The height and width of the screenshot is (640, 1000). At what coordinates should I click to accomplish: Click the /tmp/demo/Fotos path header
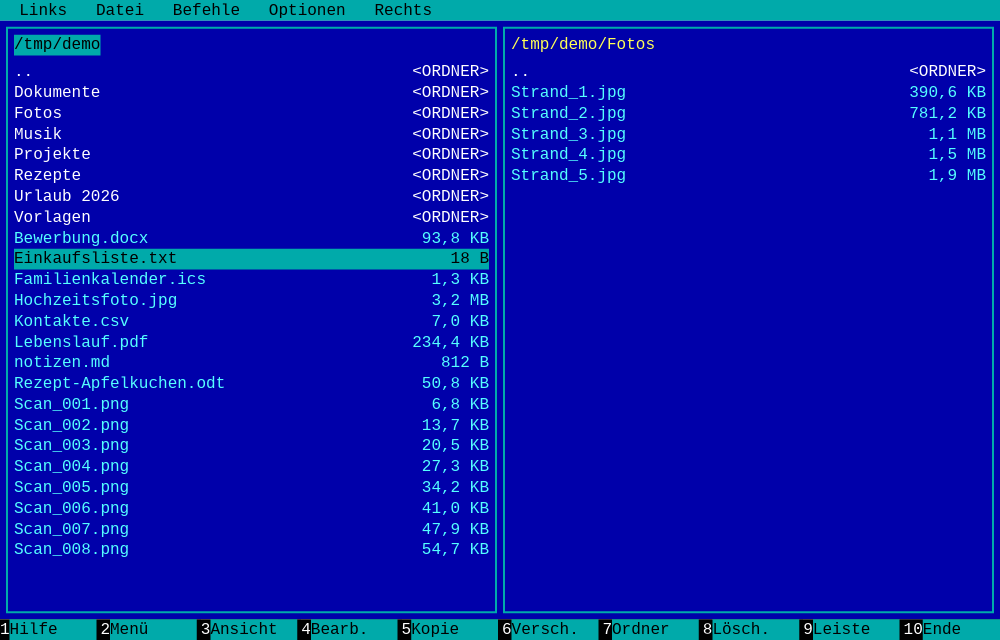(x=582, y=45)
